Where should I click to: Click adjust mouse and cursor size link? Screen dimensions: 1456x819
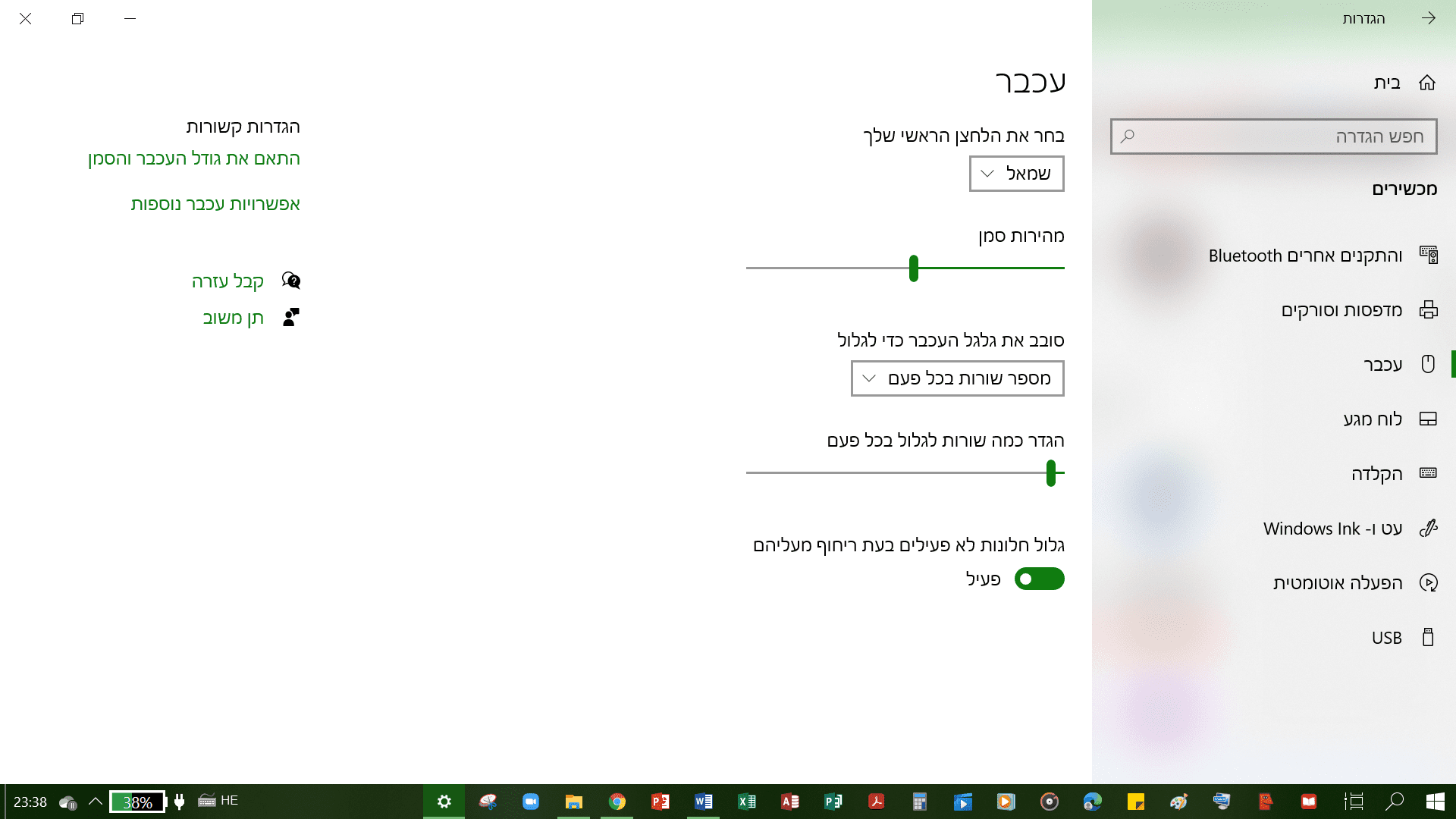click(x=194, y=158)
